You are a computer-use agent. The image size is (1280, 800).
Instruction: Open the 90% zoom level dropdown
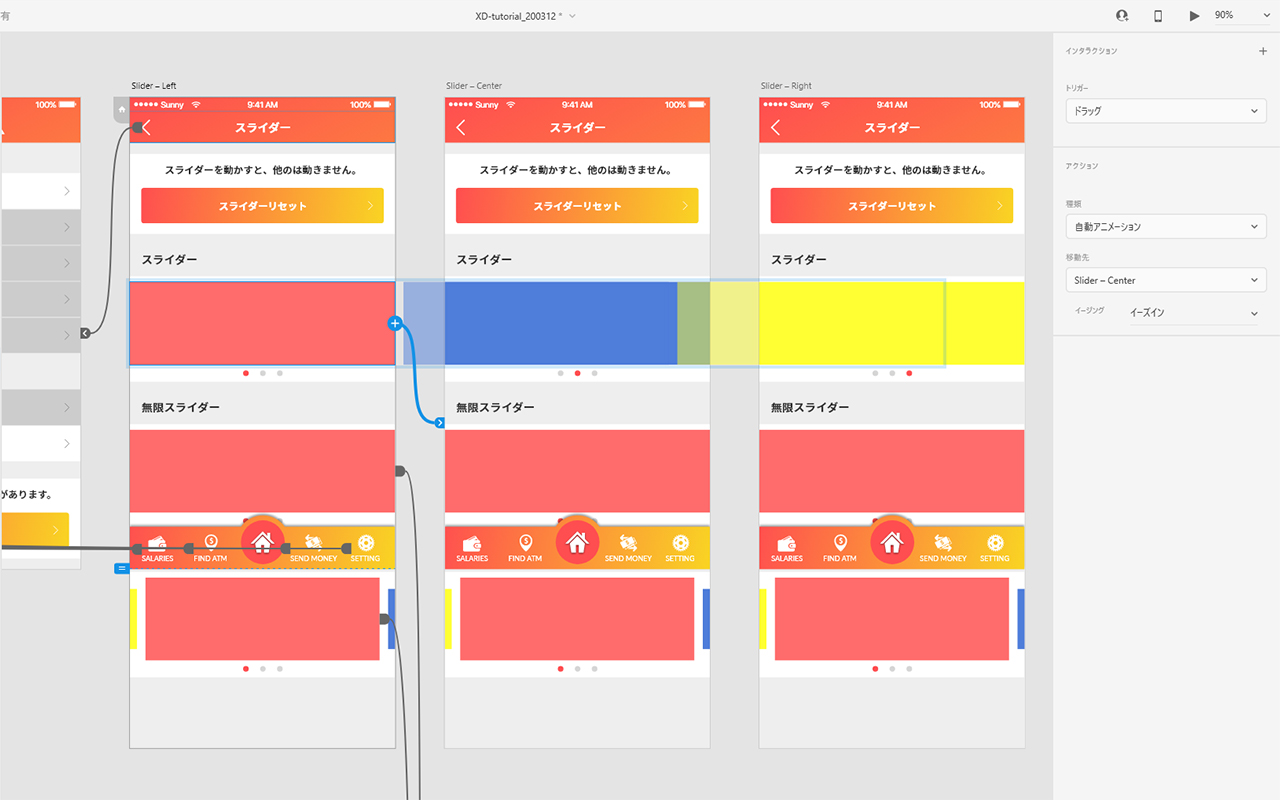pos(1240,16)
